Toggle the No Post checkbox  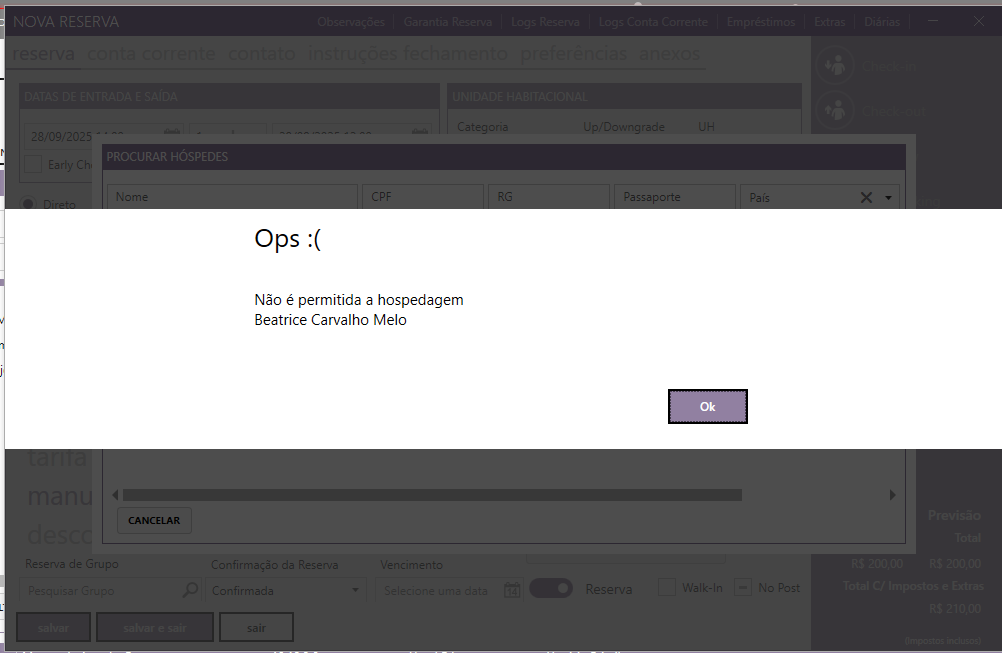point(743,588)
